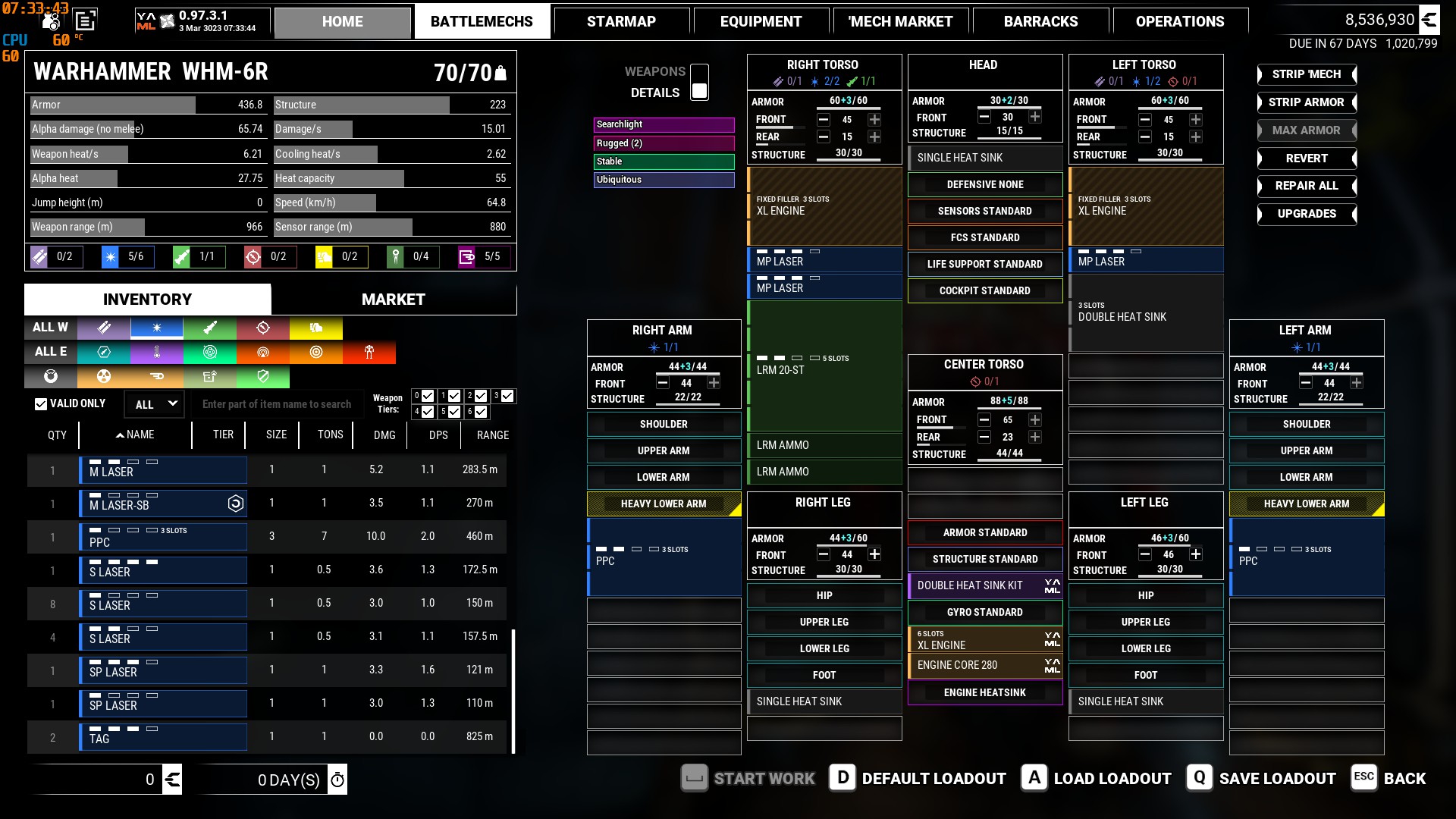Click the M LASER-SB hexagon badge icon
Screen dimensions: 1456x819
(x=236, y=504)
